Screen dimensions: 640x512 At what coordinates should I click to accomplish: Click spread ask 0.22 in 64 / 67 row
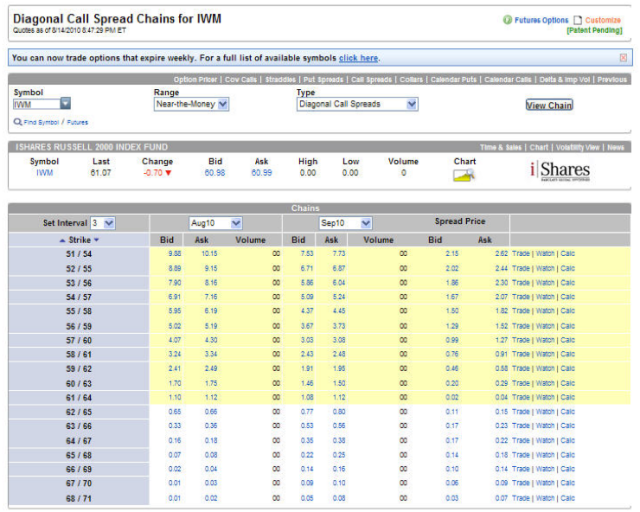[501, 441]
